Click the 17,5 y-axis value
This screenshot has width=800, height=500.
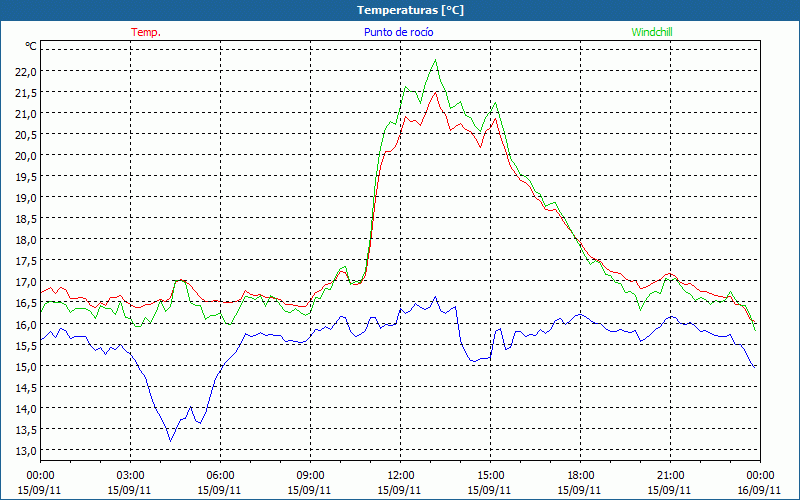(26, 261)
